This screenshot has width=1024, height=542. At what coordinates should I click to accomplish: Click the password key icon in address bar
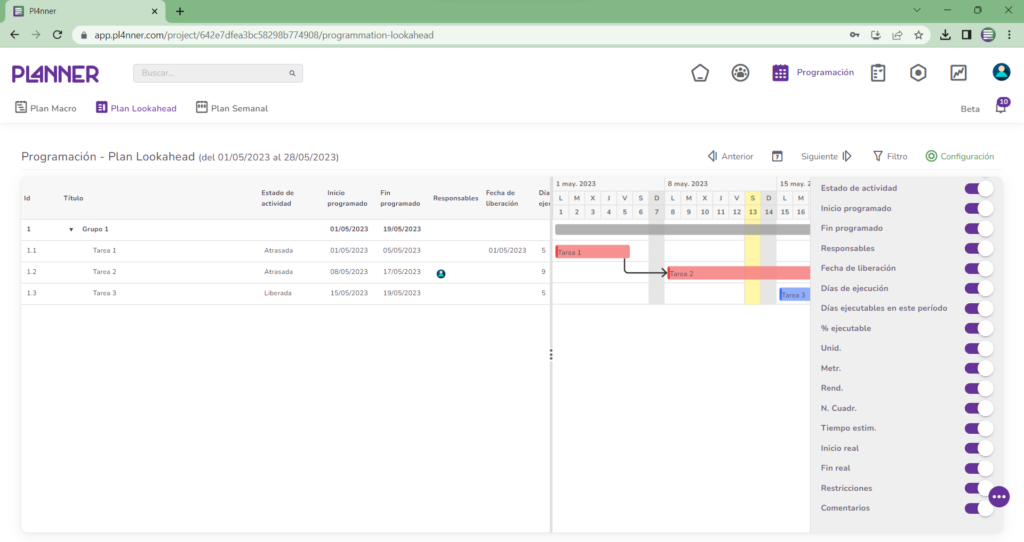click(854, 35)
